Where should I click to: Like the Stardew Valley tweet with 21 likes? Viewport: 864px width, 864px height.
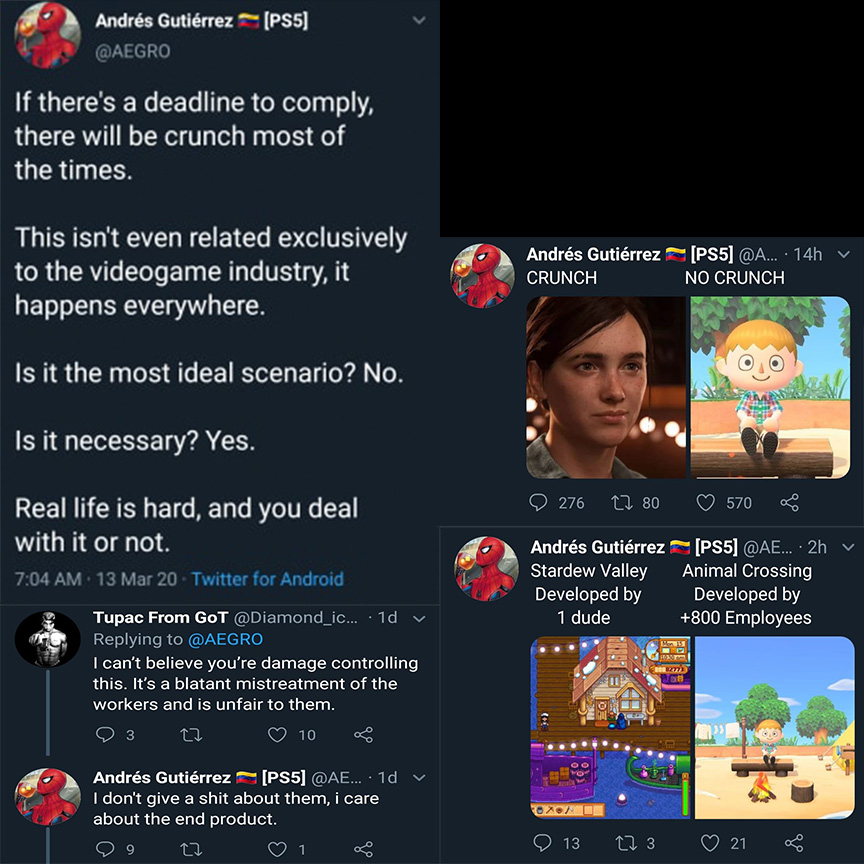(x=710, y=843)
